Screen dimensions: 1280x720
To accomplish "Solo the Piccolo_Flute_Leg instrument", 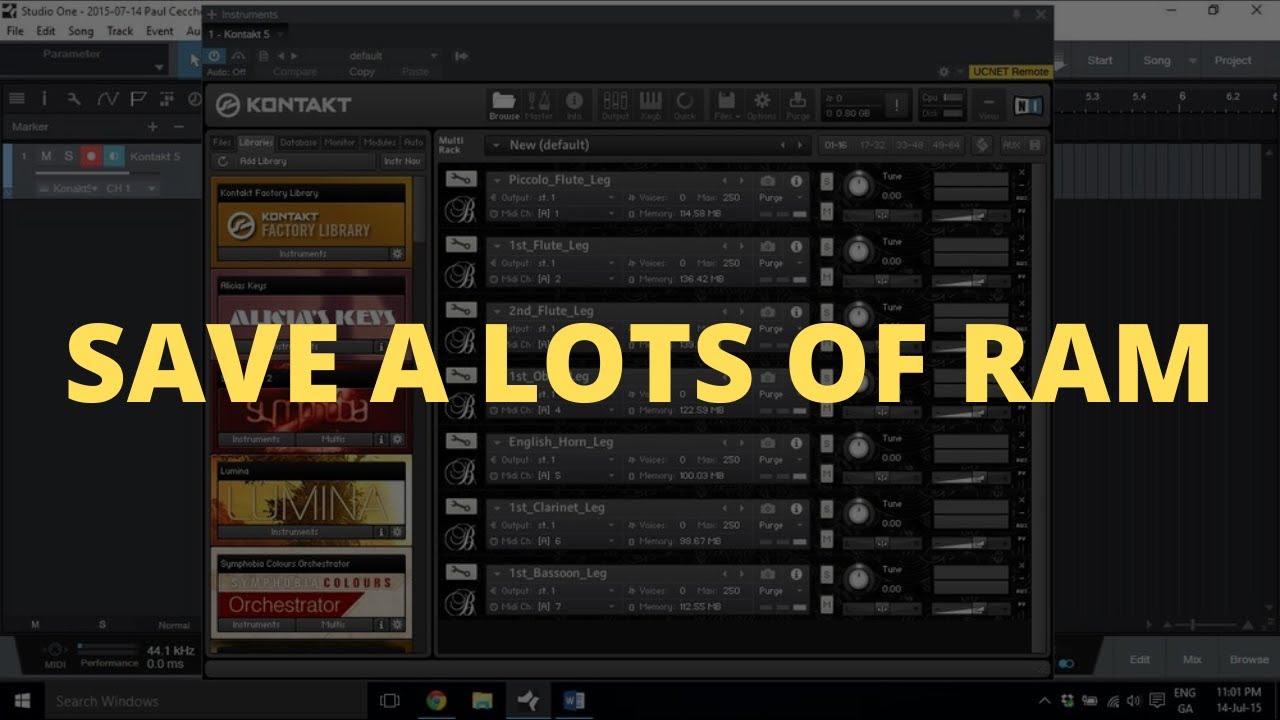I will [x=827, y=180].
